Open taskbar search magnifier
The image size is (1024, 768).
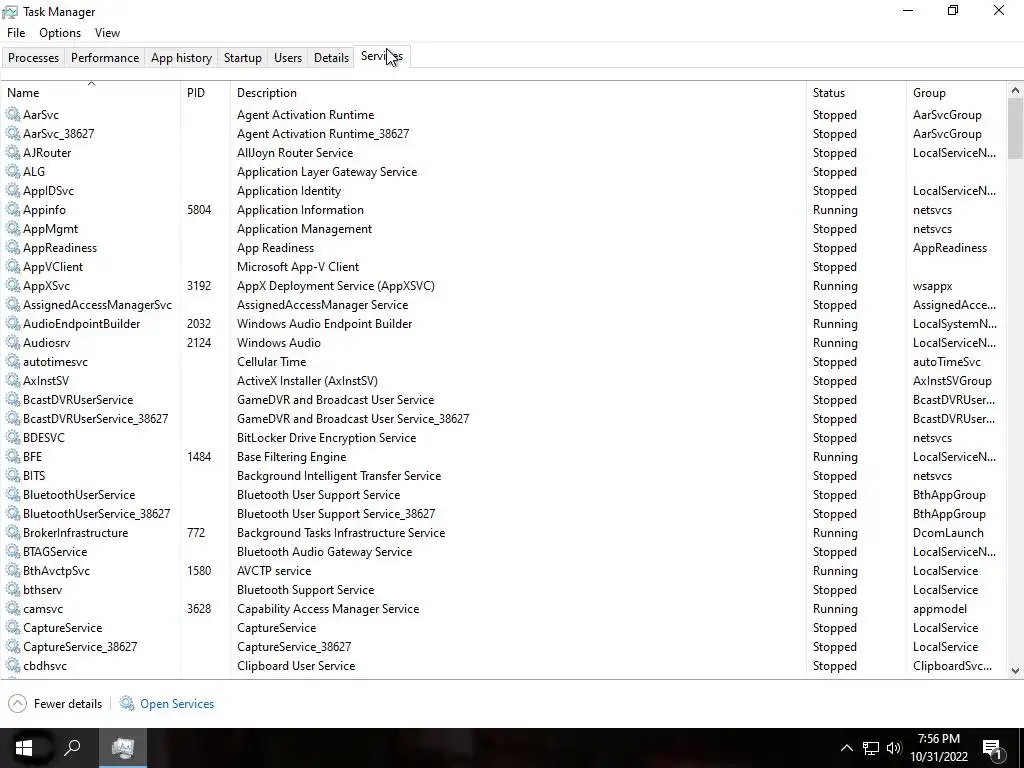(x=72, y=748)
